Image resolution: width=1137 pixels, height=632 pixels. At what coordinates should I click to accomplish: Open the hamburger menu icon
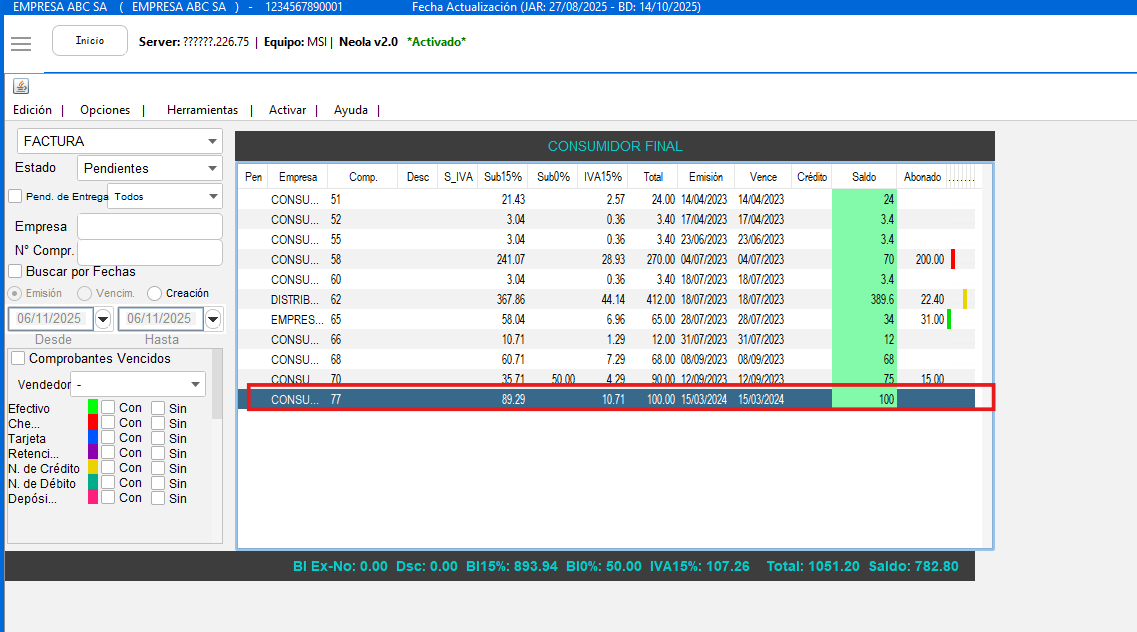21,43
